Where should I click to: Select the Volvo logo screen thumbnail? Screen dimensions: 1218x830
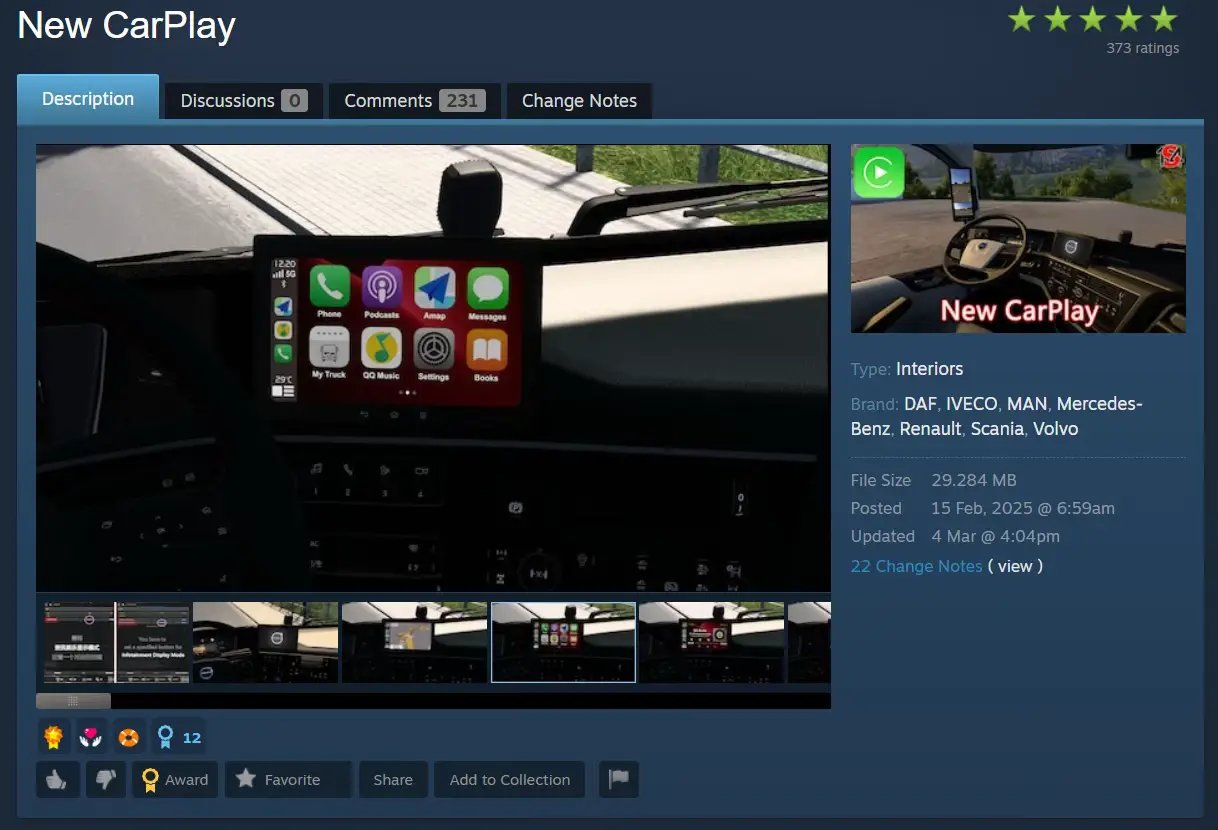click(265, 642)
